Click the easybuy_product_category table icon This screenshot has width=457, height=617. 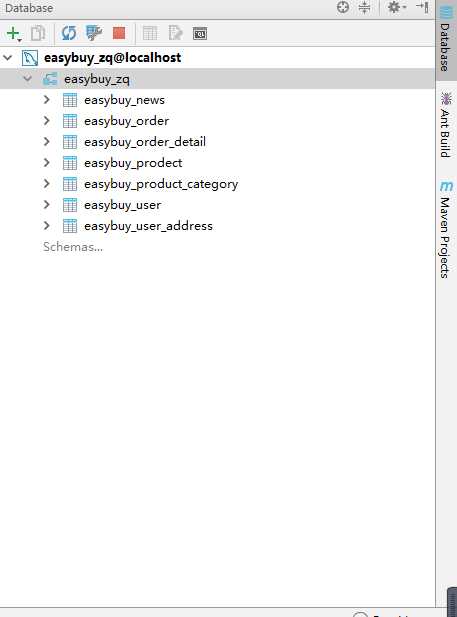[x=70, y=184]
